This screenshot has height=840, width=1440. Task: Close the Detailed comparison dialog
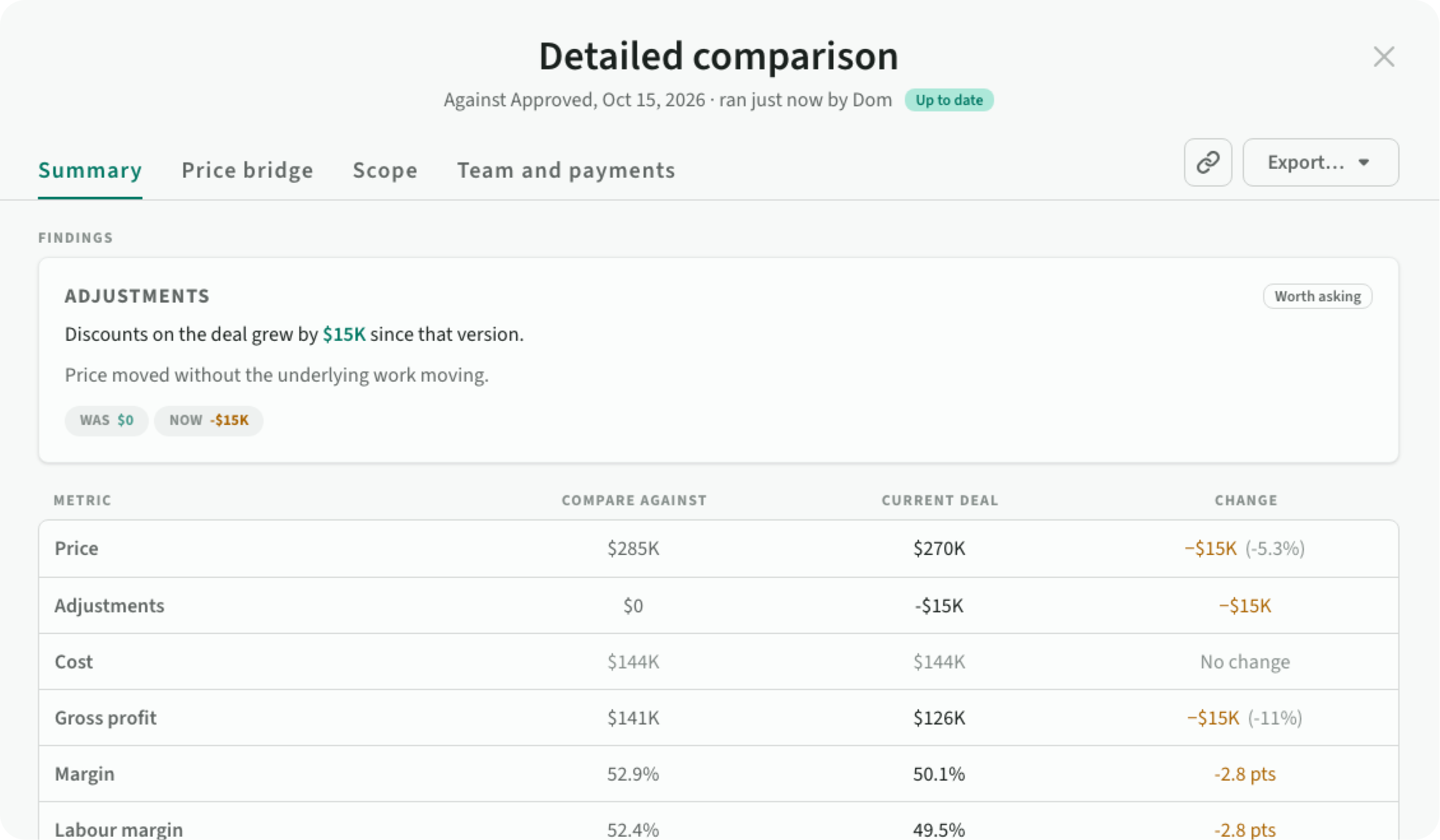(1383, 57)
